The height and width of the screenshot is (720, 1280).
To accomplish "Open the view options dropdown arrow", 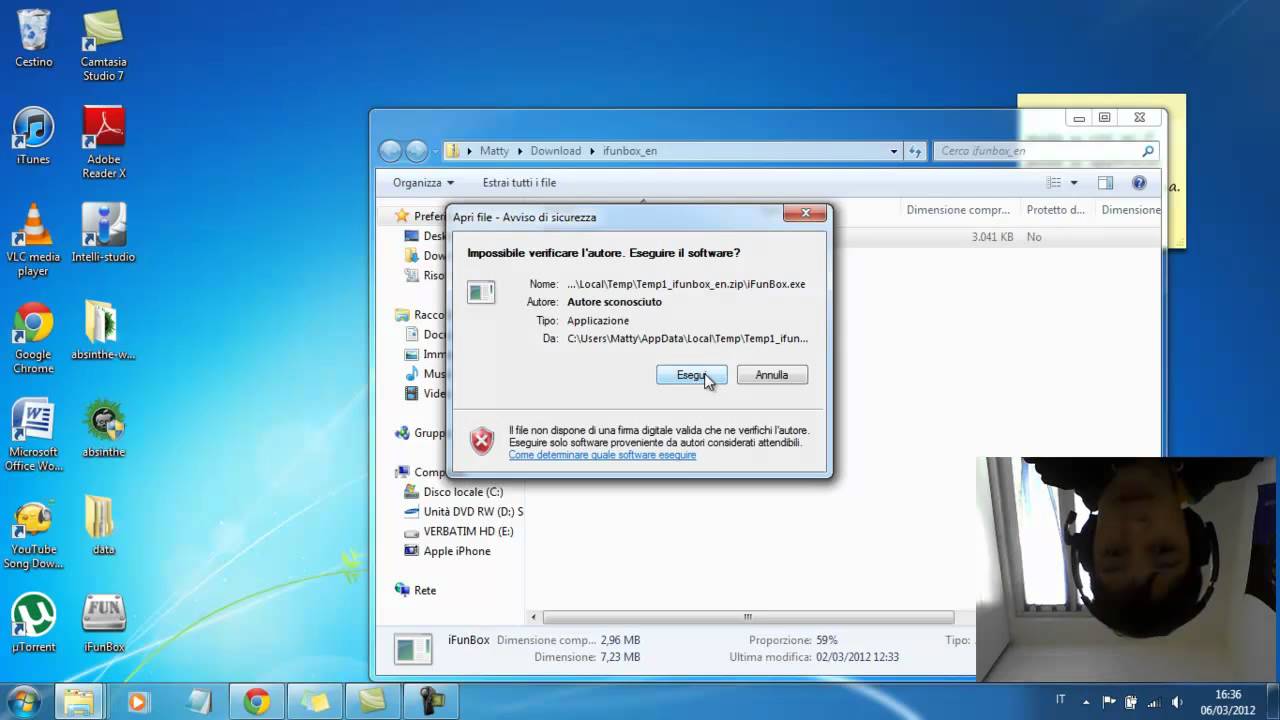I will click(x=1074, y=183).
